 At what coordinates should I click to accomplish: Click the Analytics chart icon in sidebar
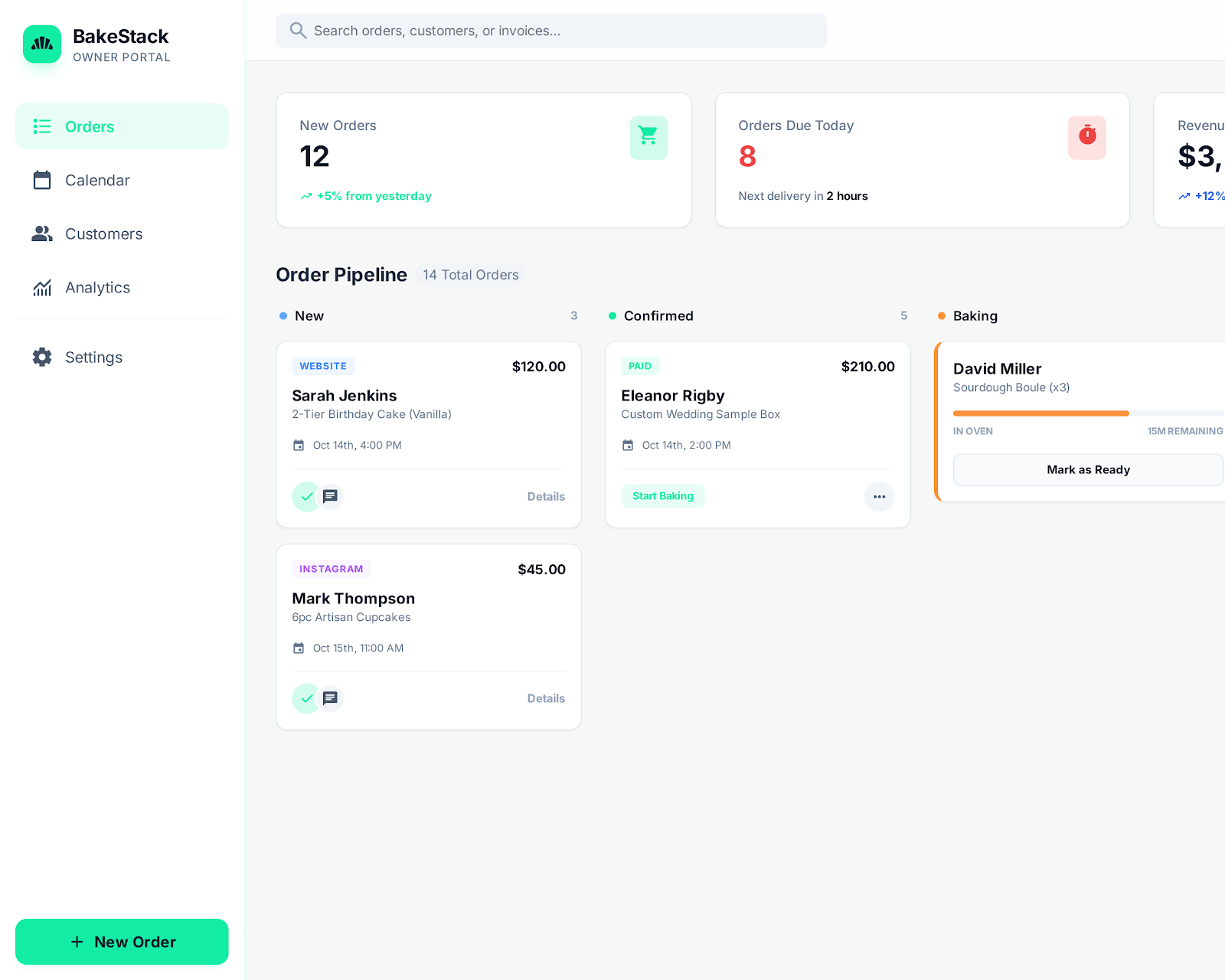point(42,288)
